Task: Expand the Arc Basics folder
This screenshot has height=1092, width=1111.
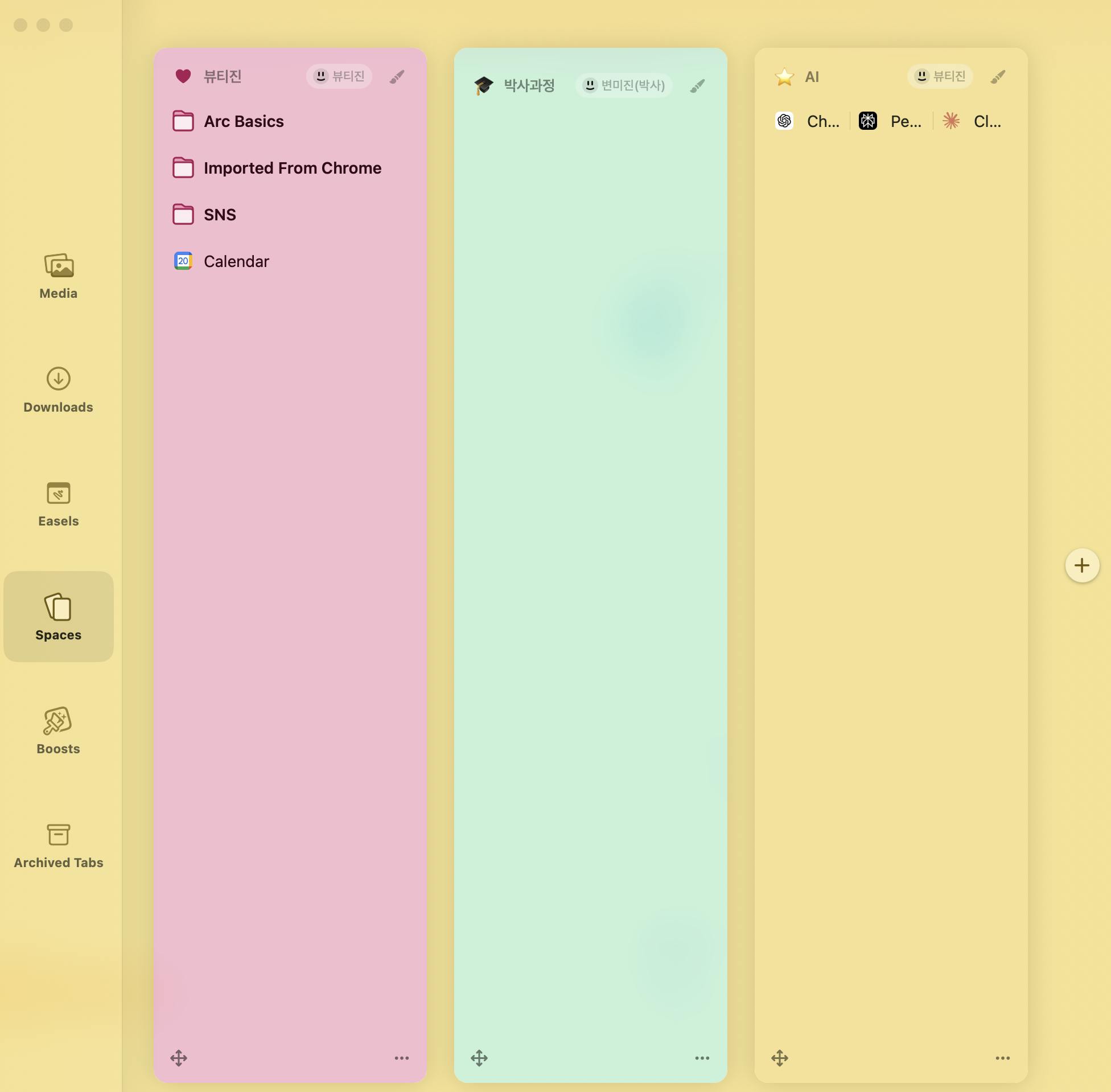Action: pyautogui.click(x=244, y=122)
